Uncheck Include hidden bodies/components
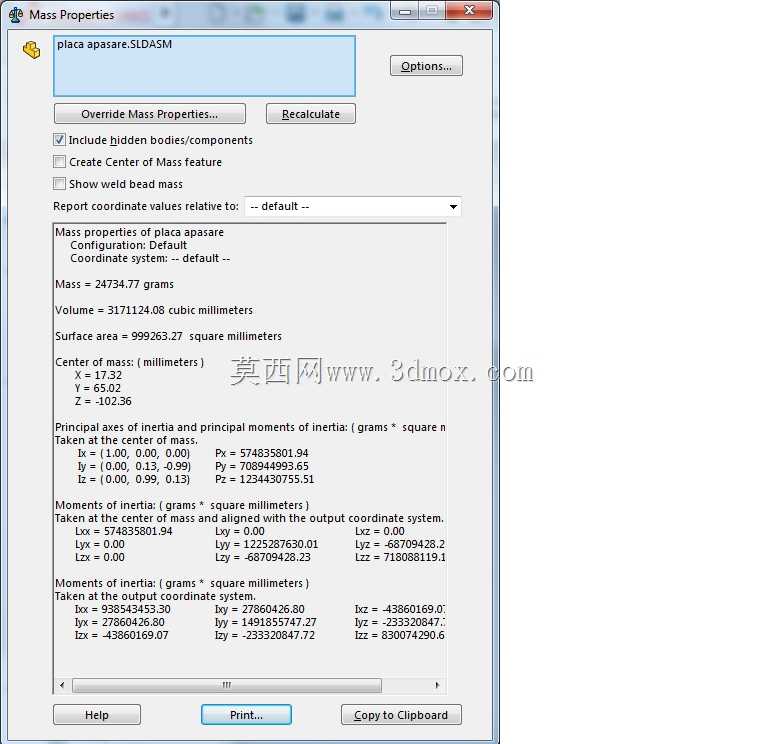Image resolution: width=764 pixels, height=744 pixels. 59,140
